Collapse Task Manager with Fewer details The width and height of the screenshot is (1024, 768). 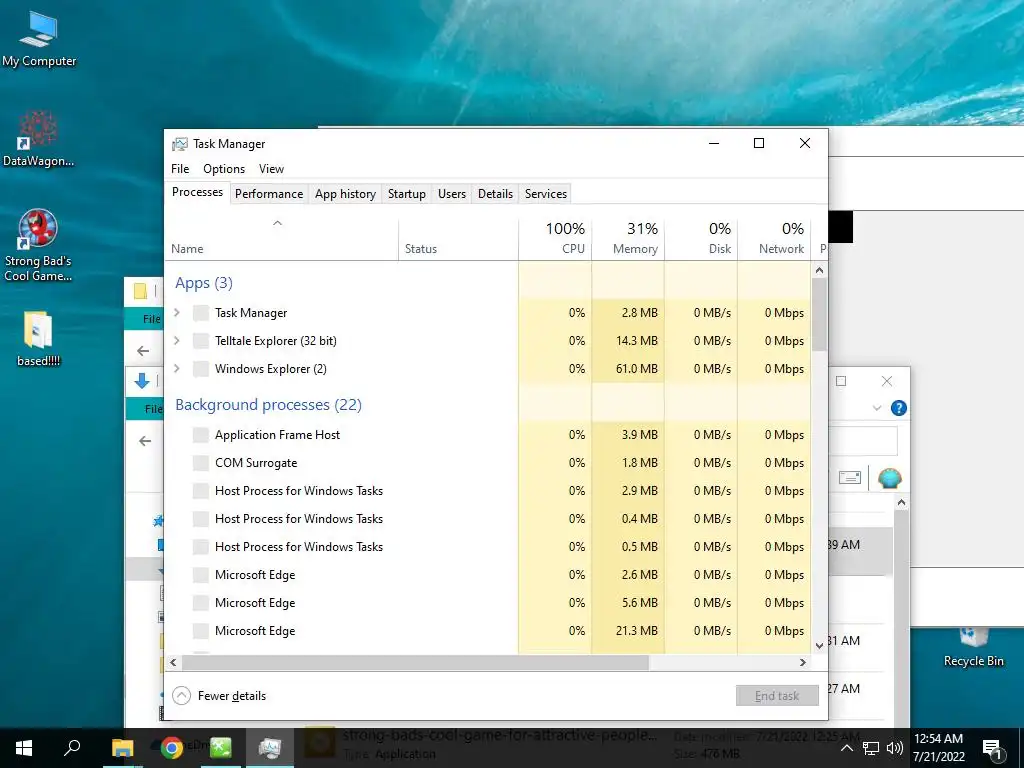(219, 696)
